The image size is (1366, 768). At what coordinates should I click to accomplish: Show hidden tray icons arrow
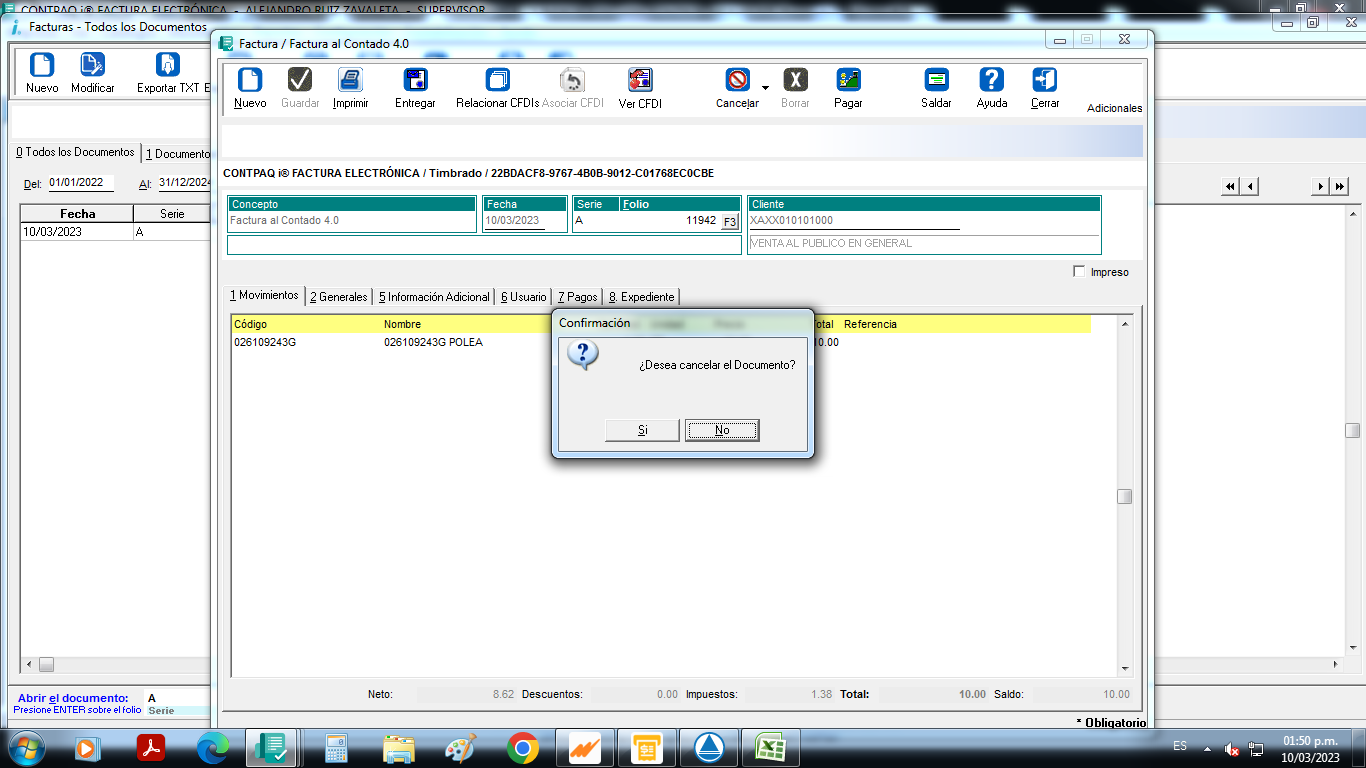pos(1208,748)
